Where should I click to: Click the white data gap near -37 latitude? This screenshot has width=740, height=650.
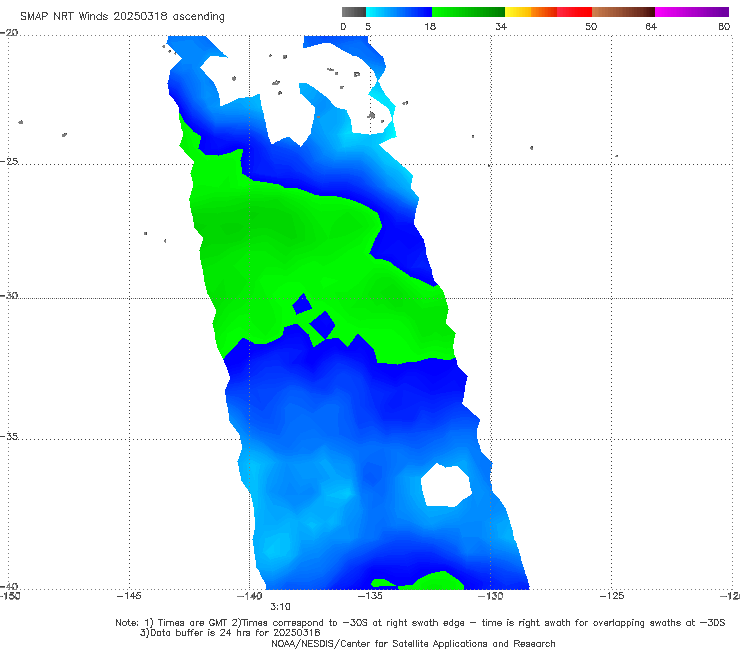click(446, 485)
